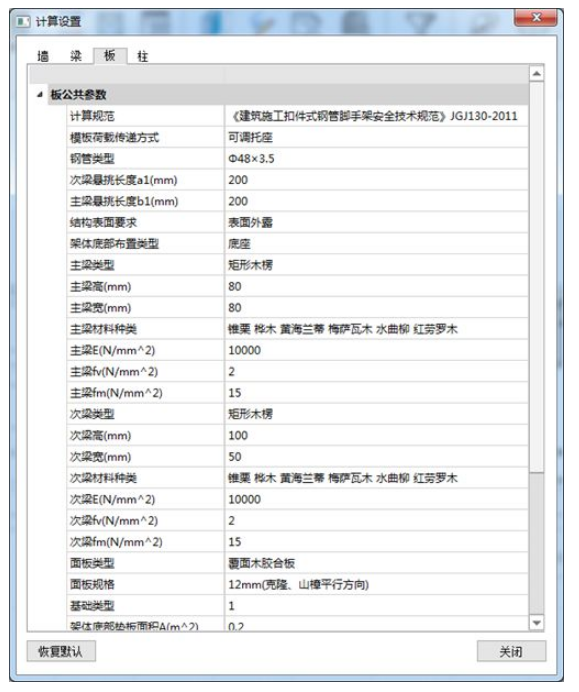Select the 结构表面要求 label
The image size is (579, 692).
(x=103, y=222)
